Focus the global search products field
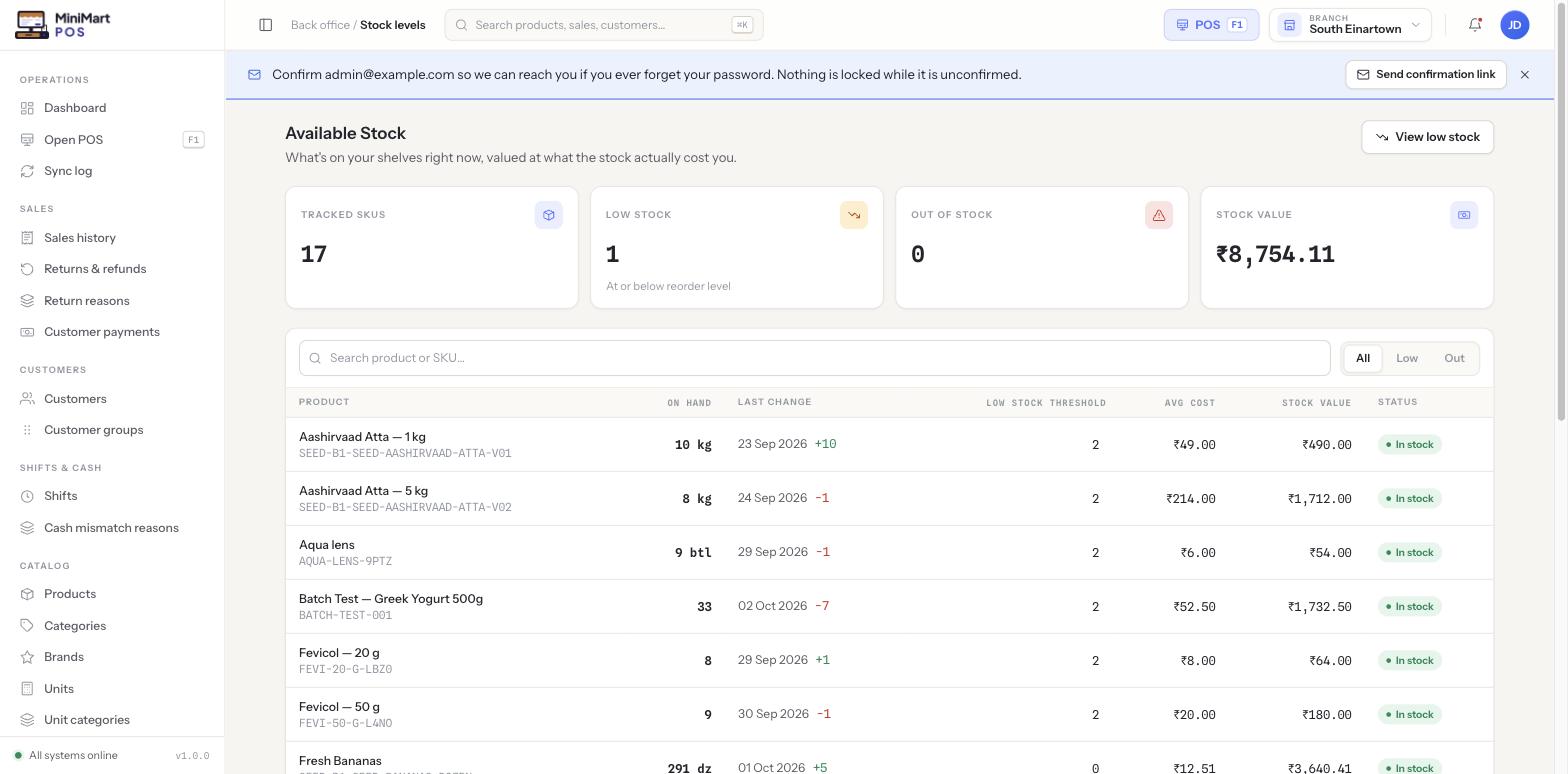1568x774 pixels. coord(604,25)
